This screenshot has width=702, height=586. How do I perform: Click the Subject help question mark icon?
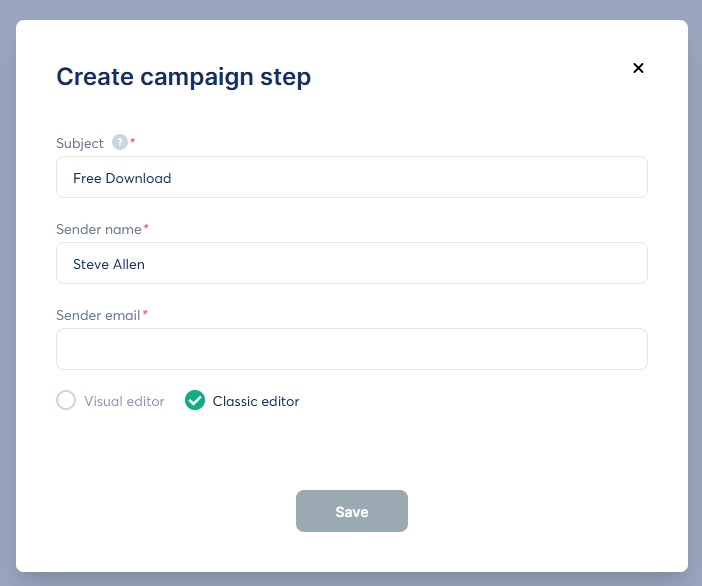(120, 143)
